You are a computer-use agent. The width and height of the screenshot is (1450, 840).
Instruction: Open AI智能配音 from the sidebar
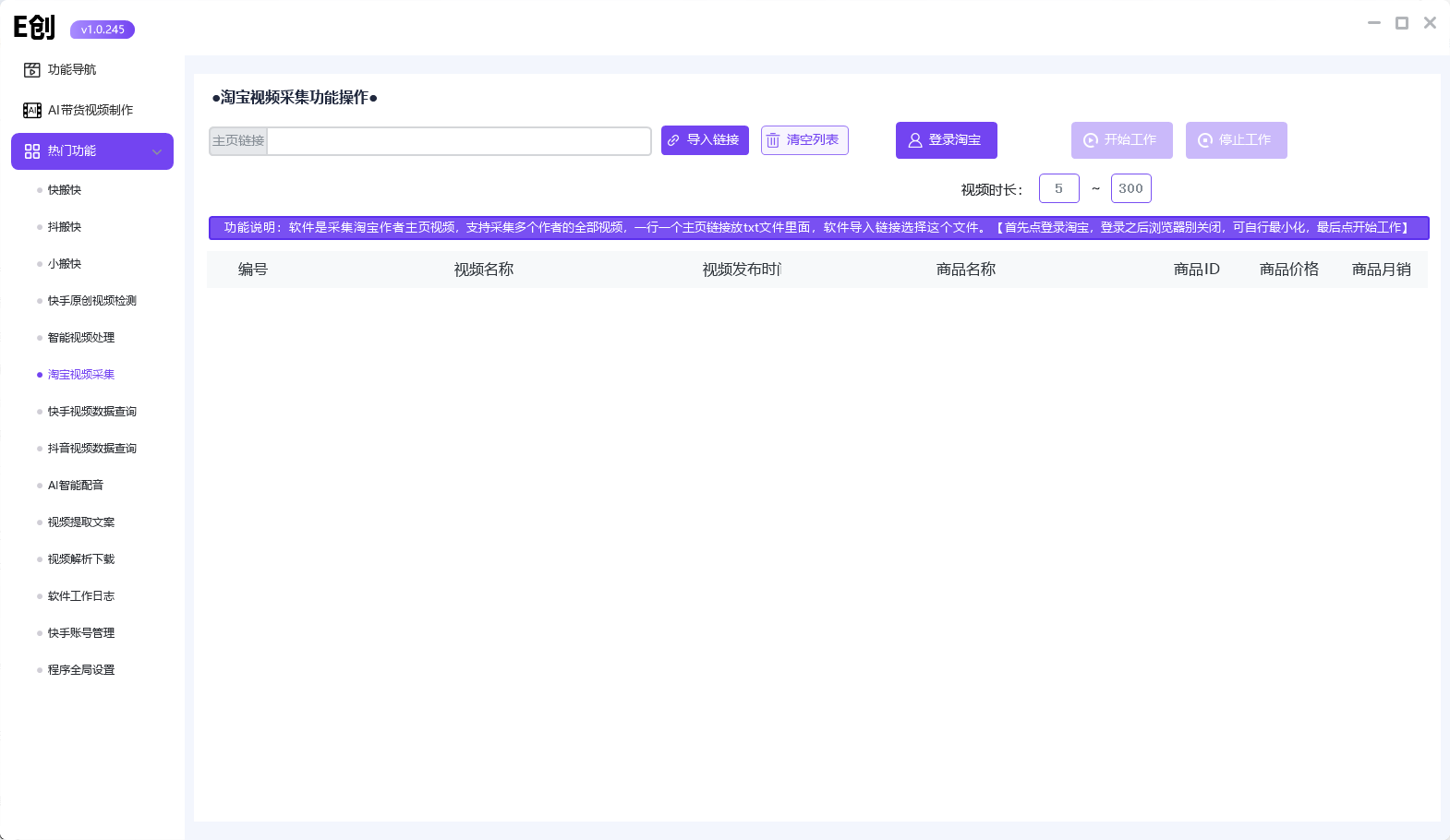coord(76,486)
